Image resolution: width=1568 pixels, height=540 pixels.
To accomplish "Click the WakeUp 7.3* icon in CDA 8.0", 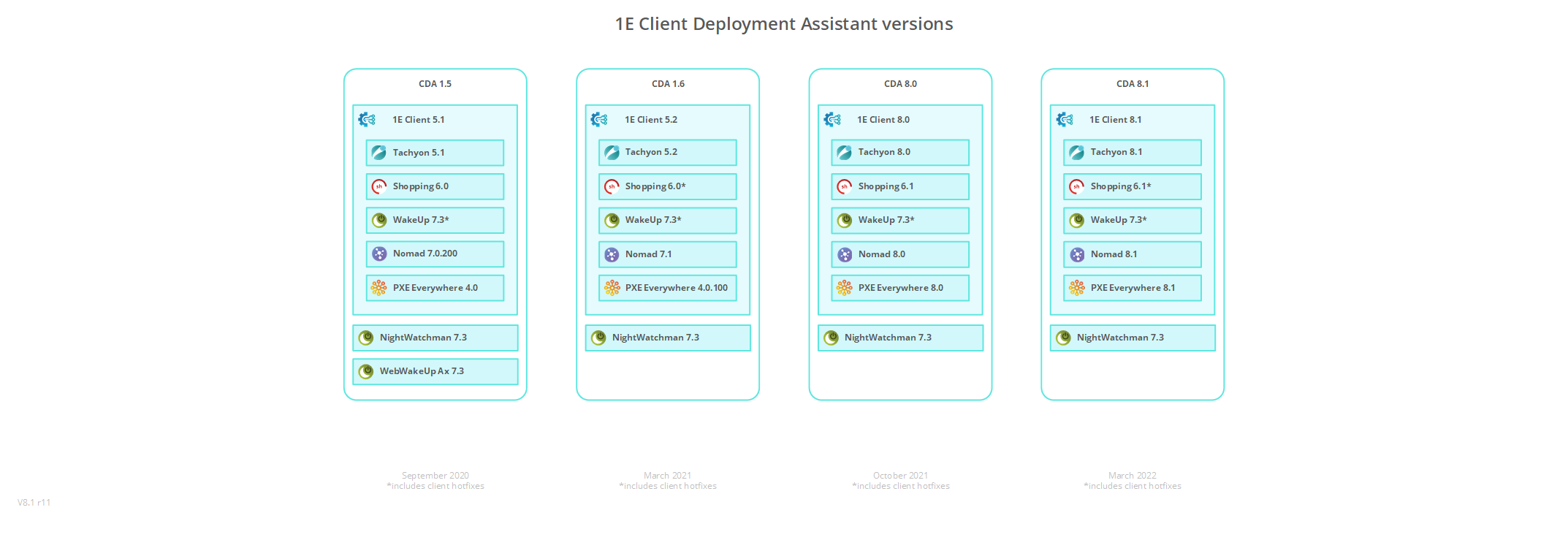I will pos(845,220).
